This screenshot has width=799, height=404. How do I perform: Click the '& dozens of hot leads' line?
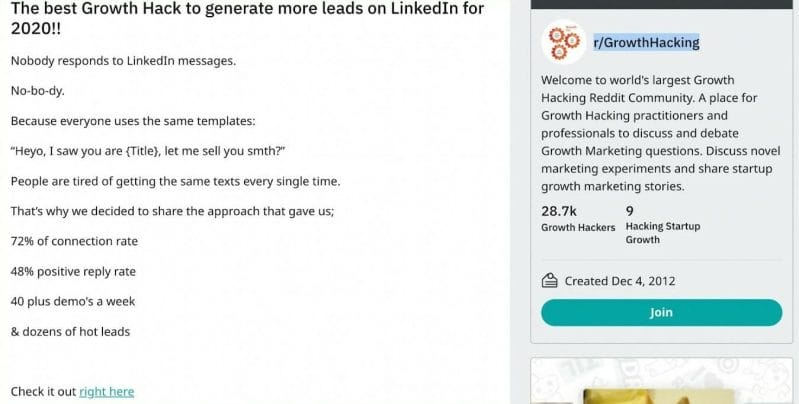click(70, 331)
